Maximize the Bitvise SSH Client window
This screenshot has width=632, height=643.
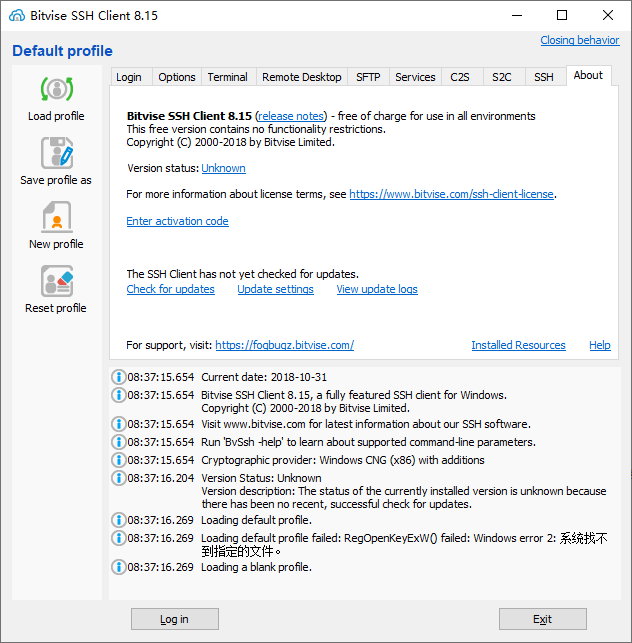562,16
